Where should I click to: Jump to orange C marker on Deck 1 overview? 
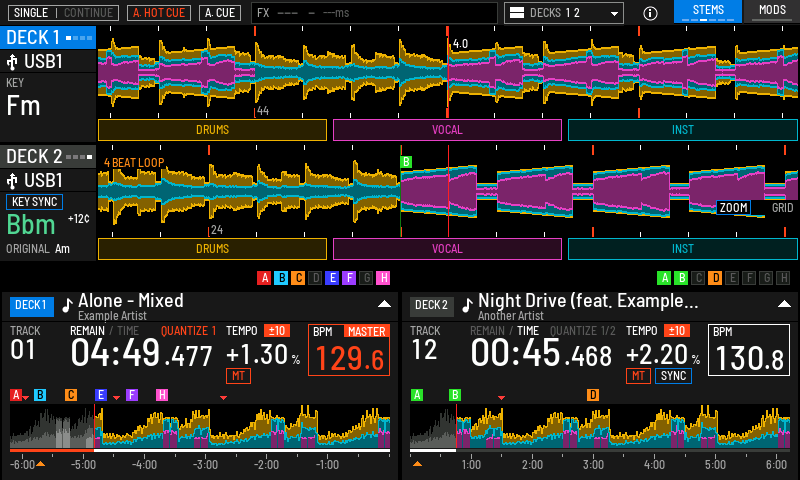click(x=70, y=395)
